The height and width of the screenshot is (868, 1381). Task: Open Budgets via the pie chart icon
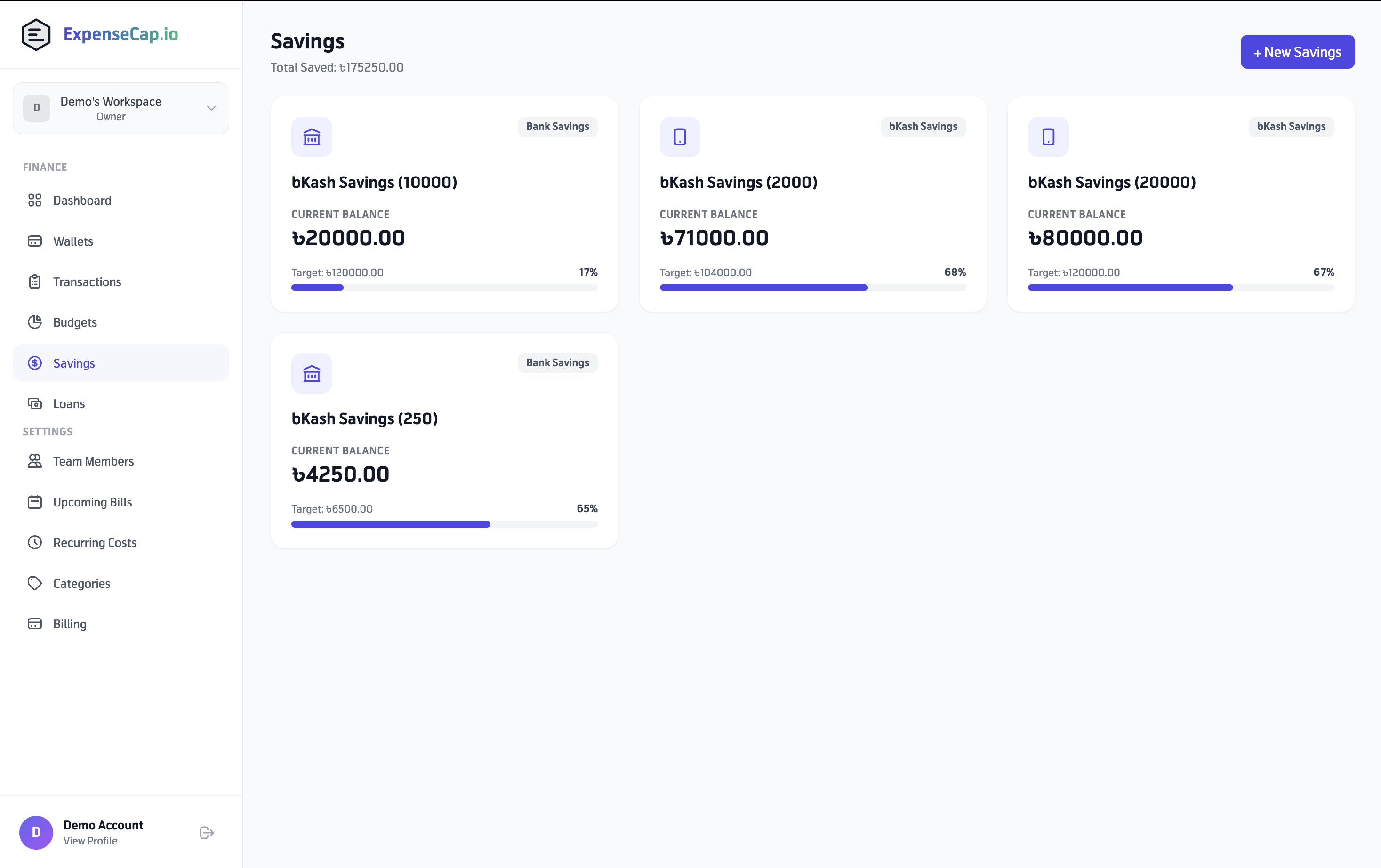(x=35, y=322)
